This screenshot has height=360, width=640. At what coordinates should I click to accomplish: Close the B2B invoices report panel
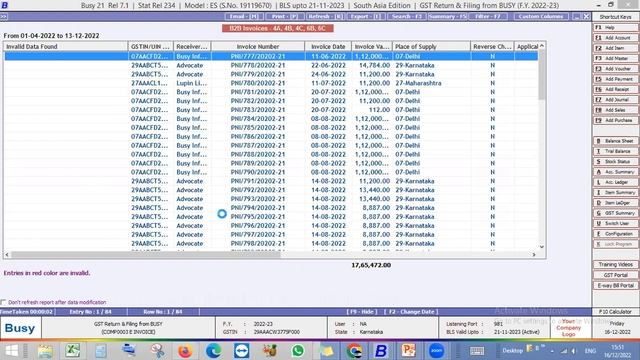pyautogui.click(x=586, y=16)
